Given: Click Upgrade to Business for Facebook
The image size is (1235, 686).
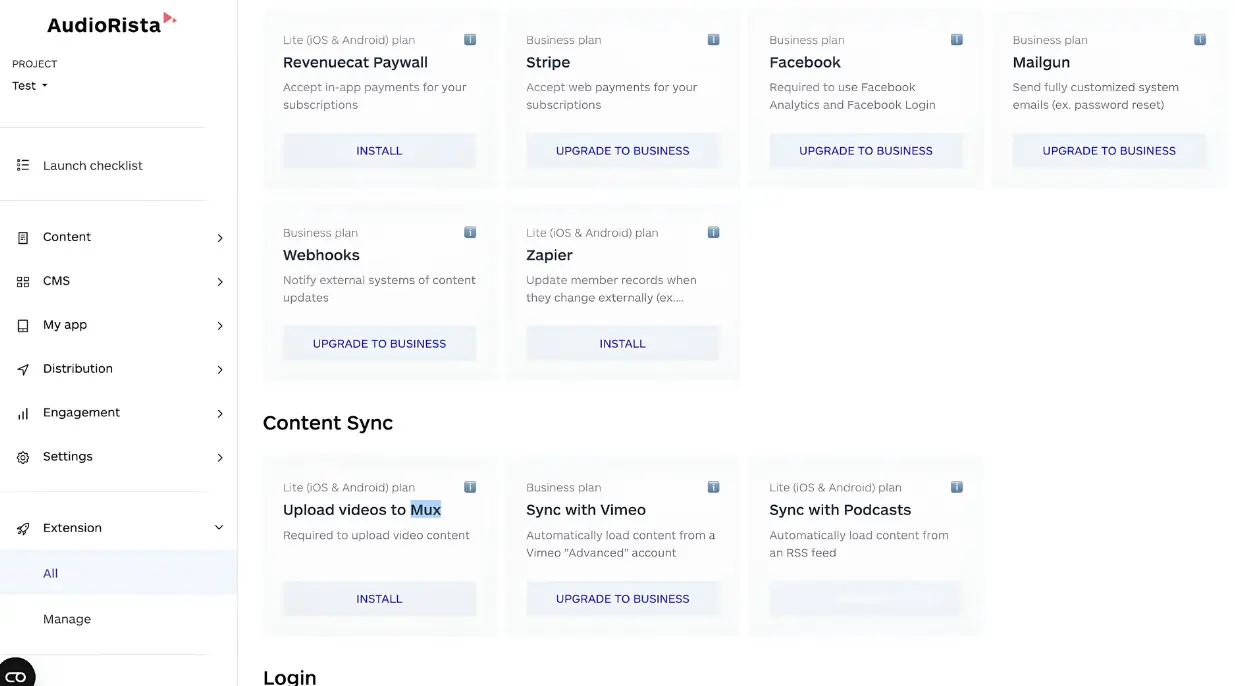Looking at the screenshot, I should (865, 151).
